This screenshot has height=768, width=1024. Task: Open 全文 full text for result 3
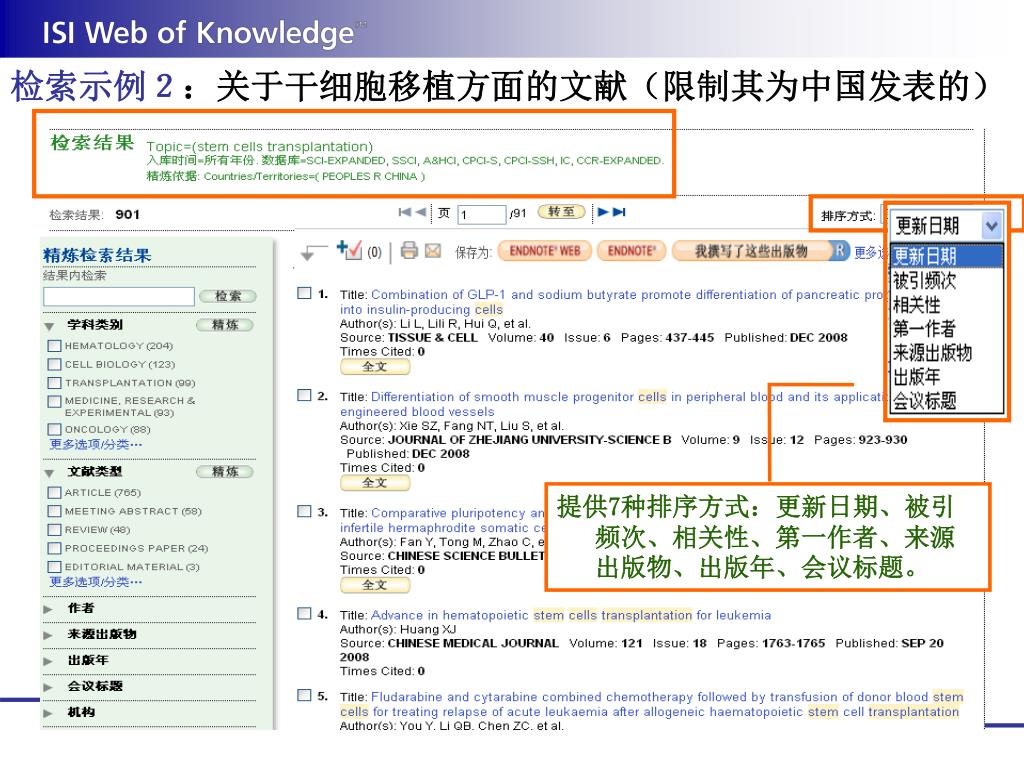(x=375, y=585)
